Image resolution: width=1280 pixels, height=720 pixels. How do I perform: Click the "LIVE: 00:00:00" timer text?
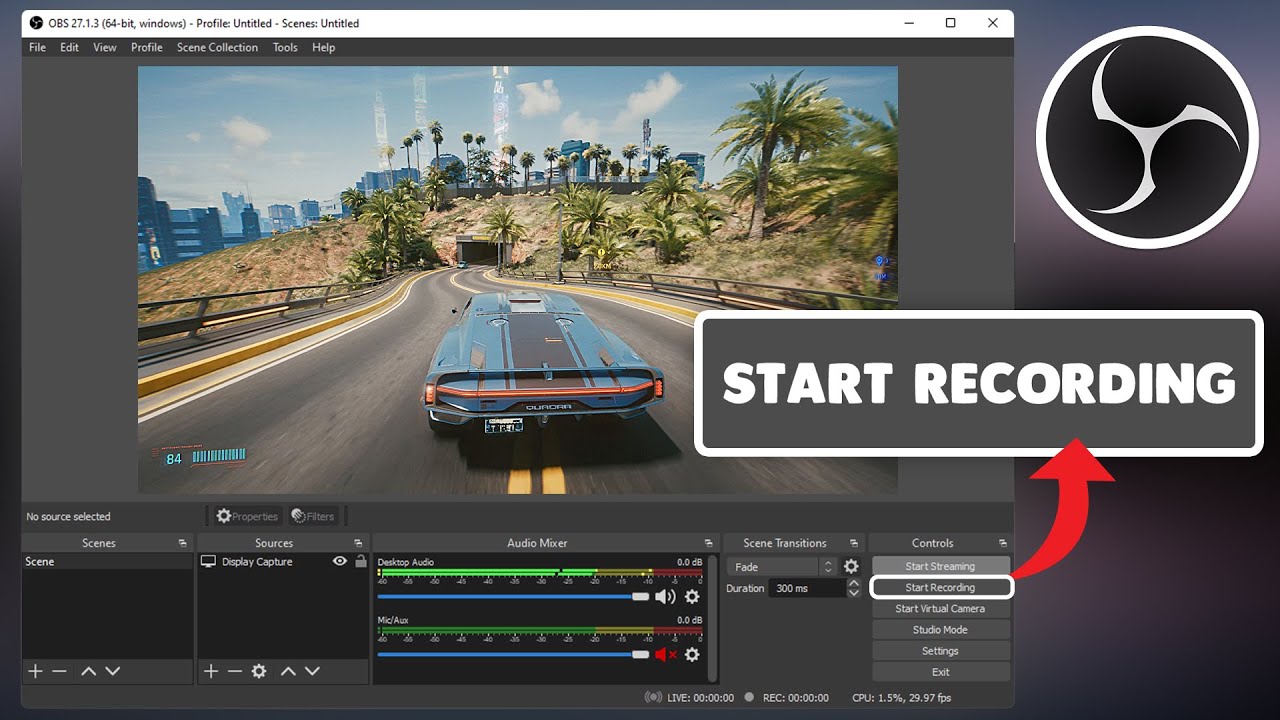(701, 698)
